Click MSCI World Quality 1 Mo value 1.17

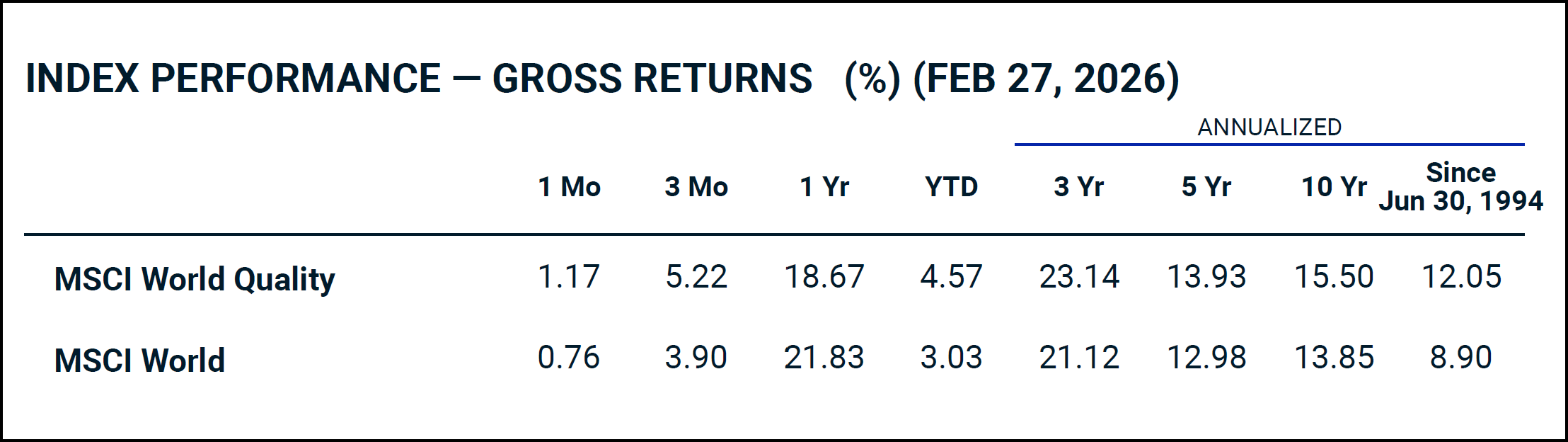569,276
